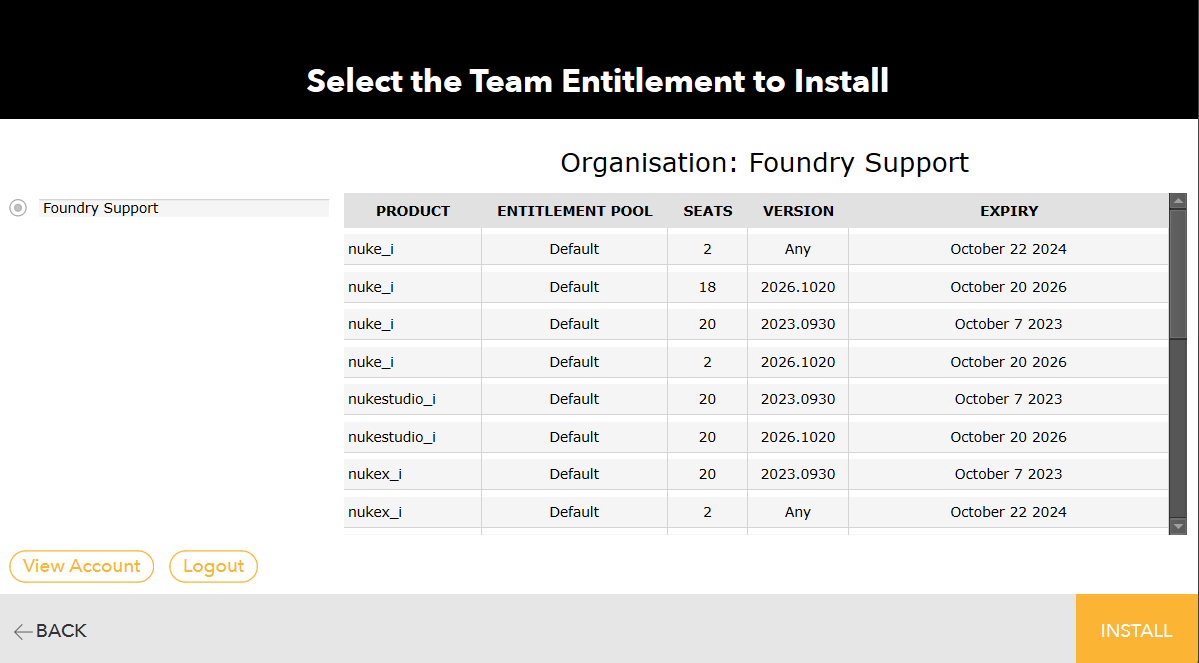Click the ENTITLEMENT POOL column header

575,211
